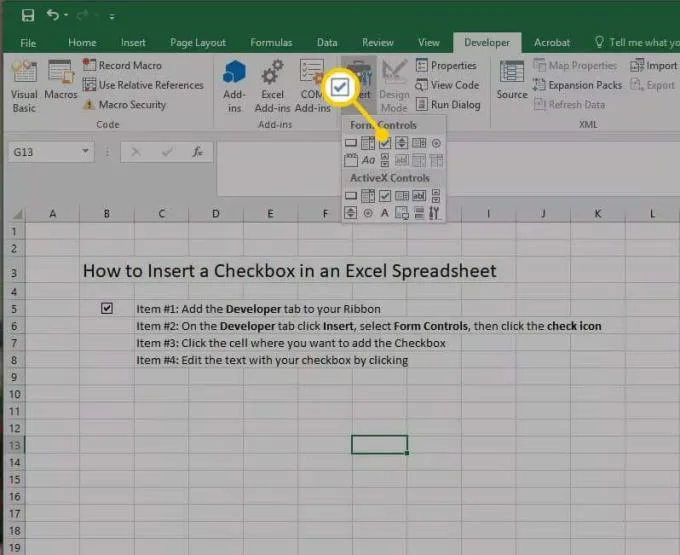Save the workbook with the floppy icon

point(27,16)
